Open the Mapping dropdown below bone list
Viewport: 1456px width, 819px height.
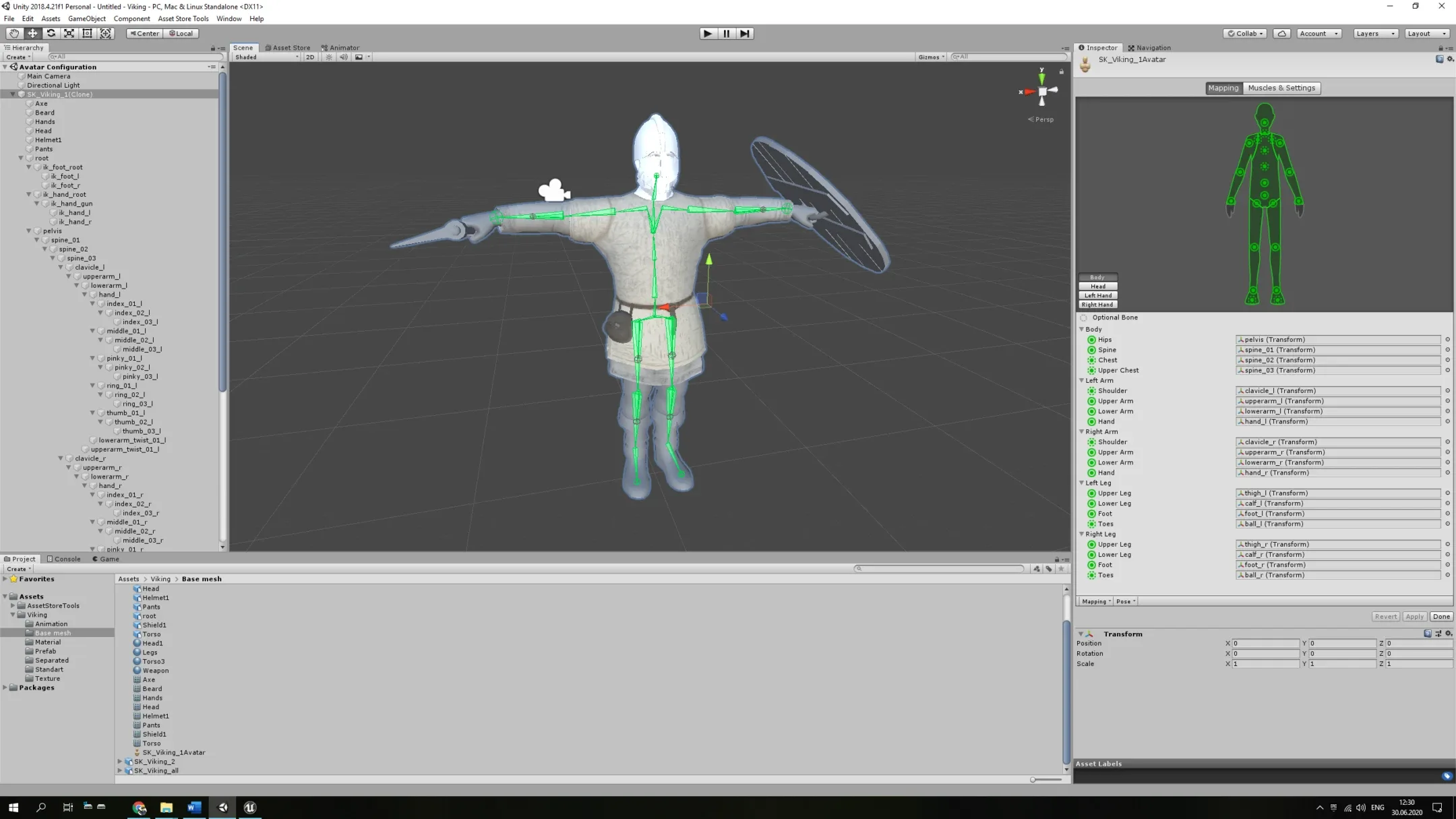tap(1096, 601)
